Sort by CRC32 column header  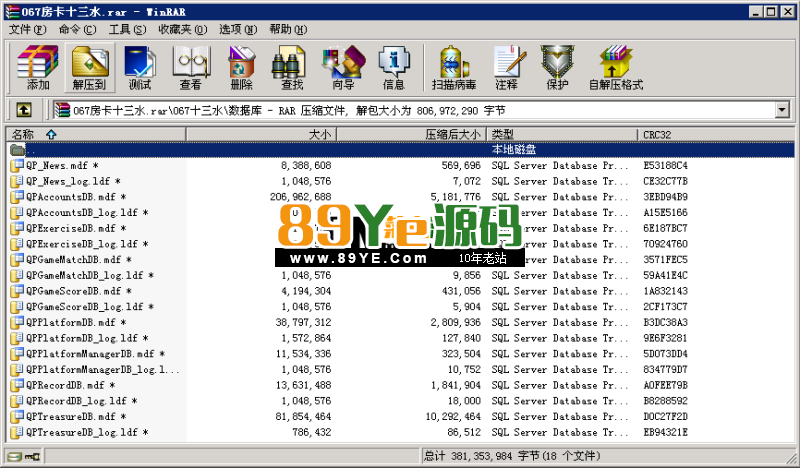(x=716, y=134)
